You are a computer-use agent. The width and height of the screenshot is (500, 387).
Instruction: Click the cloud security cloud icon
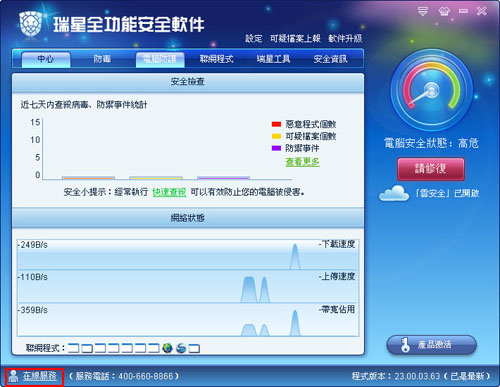pos(394,193)
